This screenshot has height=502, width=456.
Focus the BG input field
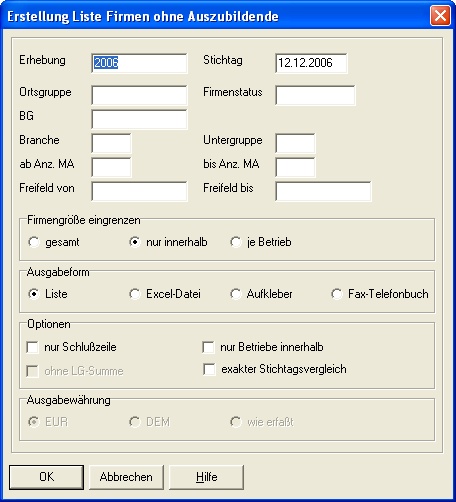click(139, 119)
